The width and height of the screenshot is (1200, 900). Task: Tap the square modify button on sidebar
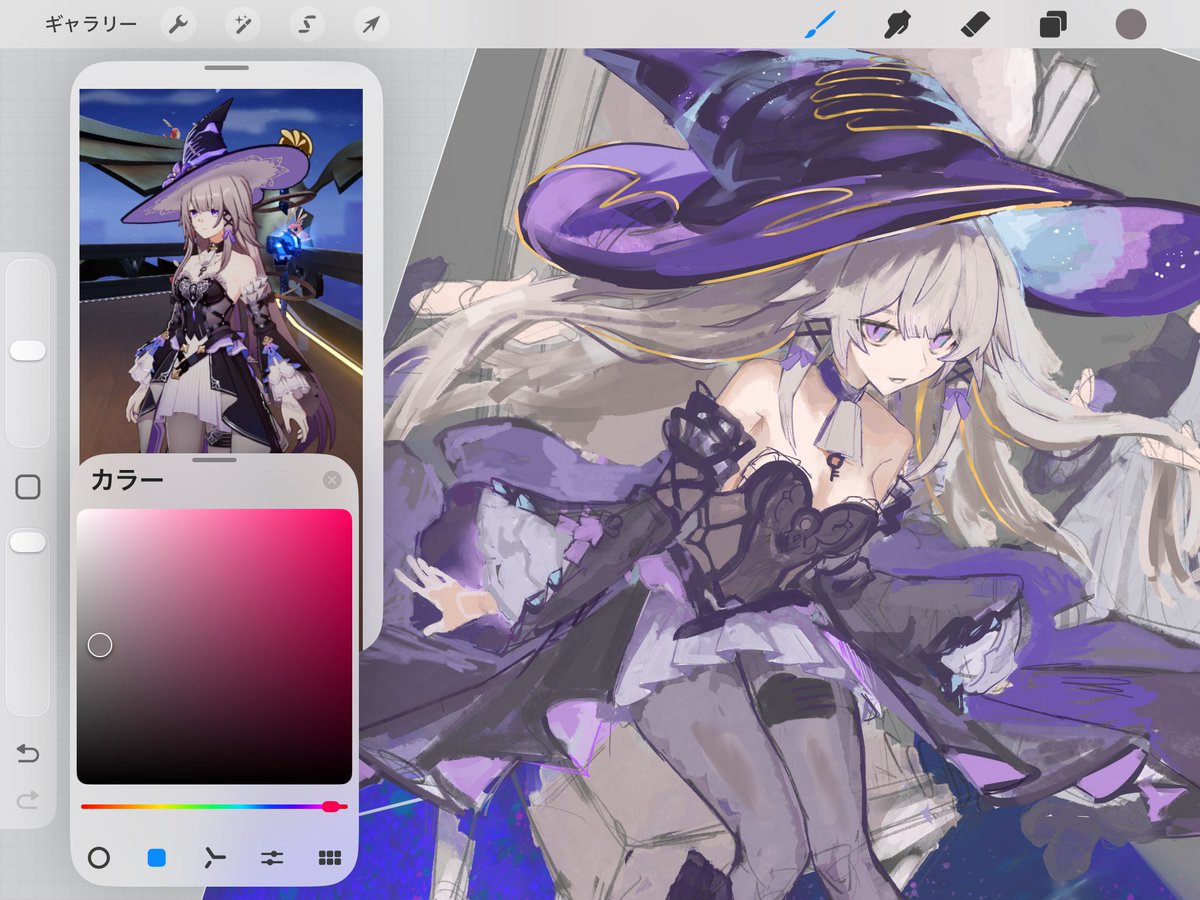pyautogui.click(x=28, y=487)
